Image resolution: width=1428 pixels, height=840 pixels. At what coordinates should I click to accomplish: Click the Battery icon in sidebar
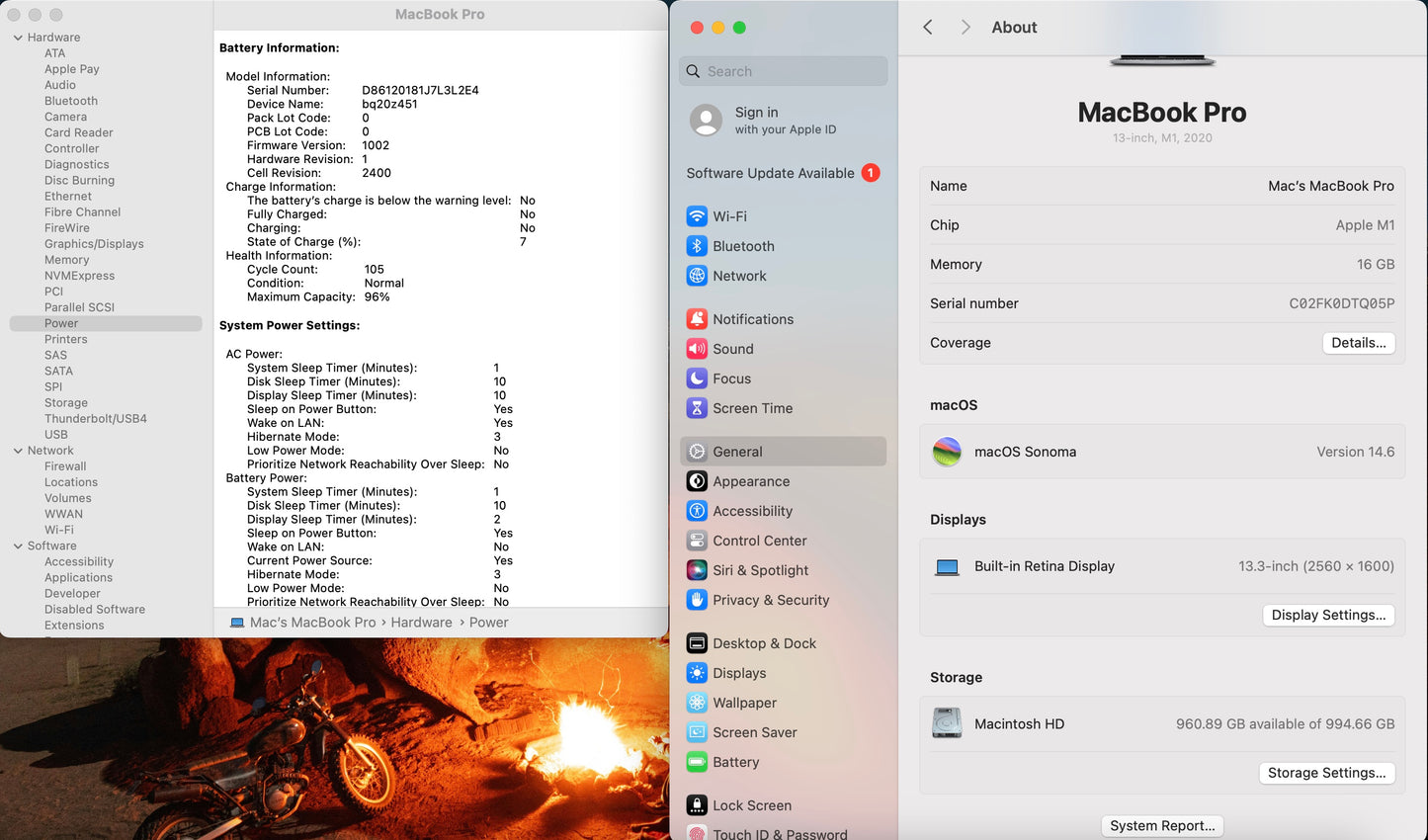tap(697, 762)
